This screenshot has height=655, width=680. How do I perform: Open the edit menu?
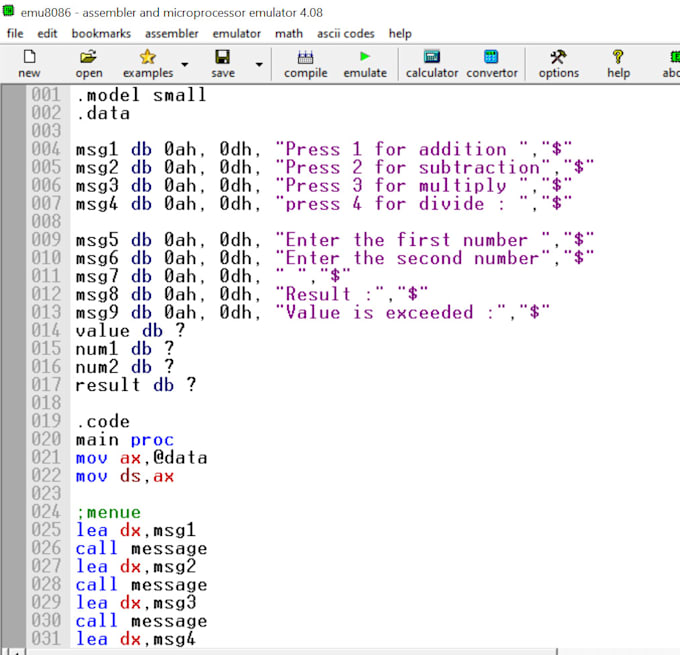click(x=47, y=33)
